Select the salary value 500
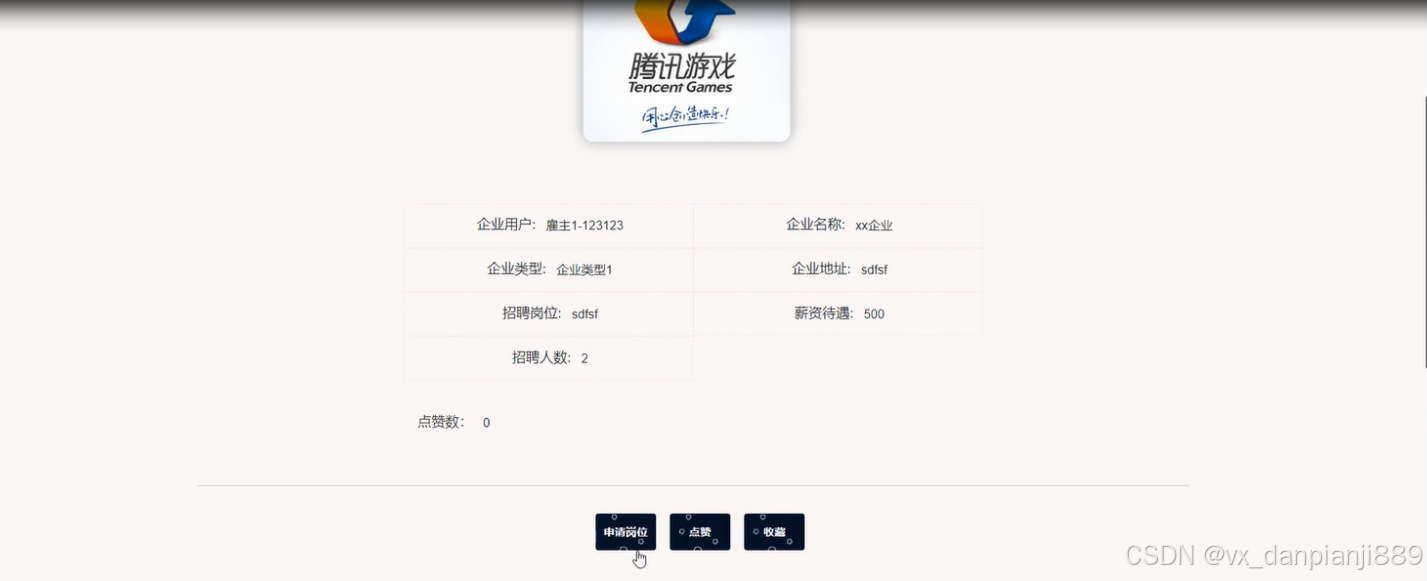 (x=874, y=314)
